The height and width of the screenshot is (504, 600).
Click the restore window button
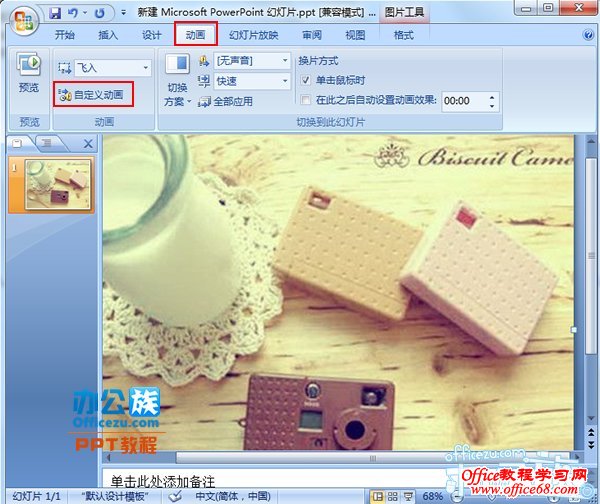click(548, 8)
